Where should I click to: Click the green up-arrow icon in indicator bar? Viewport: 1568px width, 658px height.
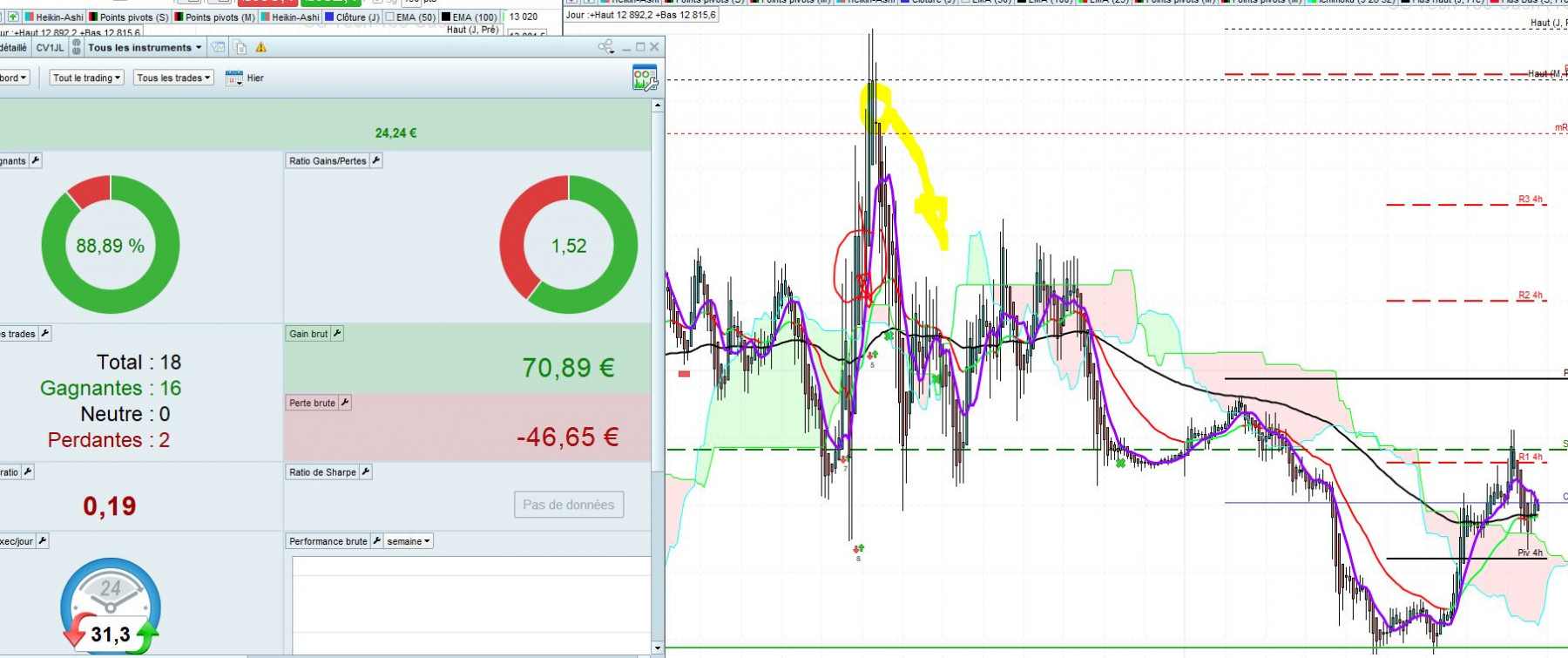(x=13, y=17)
